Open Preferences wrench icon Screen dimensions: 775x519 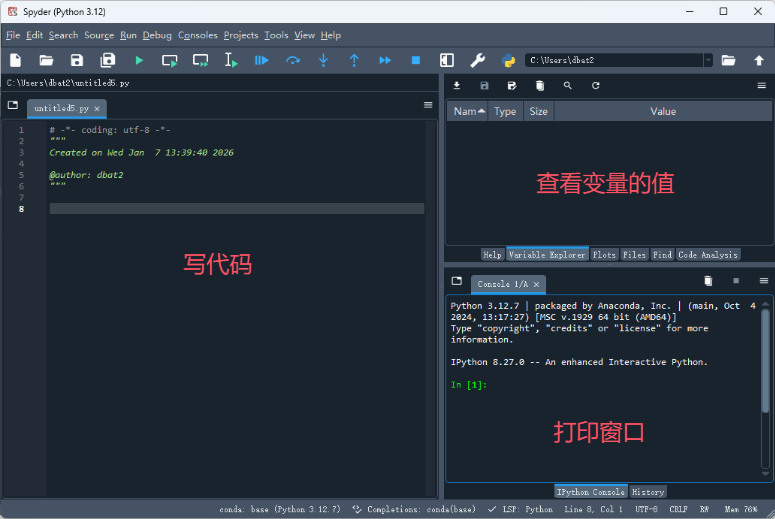point(477,60)
